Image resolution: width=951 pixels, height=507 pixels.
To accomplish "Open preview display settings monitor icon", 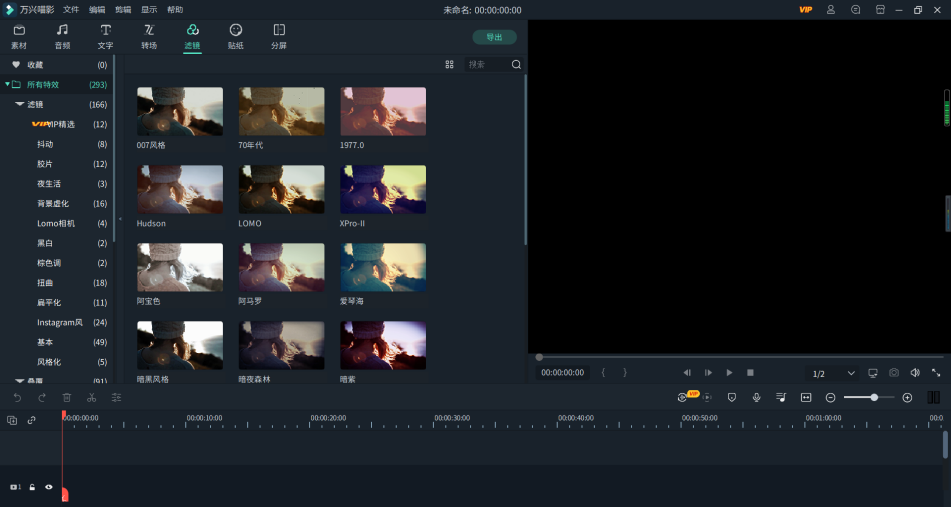I will tap(873, 373).
